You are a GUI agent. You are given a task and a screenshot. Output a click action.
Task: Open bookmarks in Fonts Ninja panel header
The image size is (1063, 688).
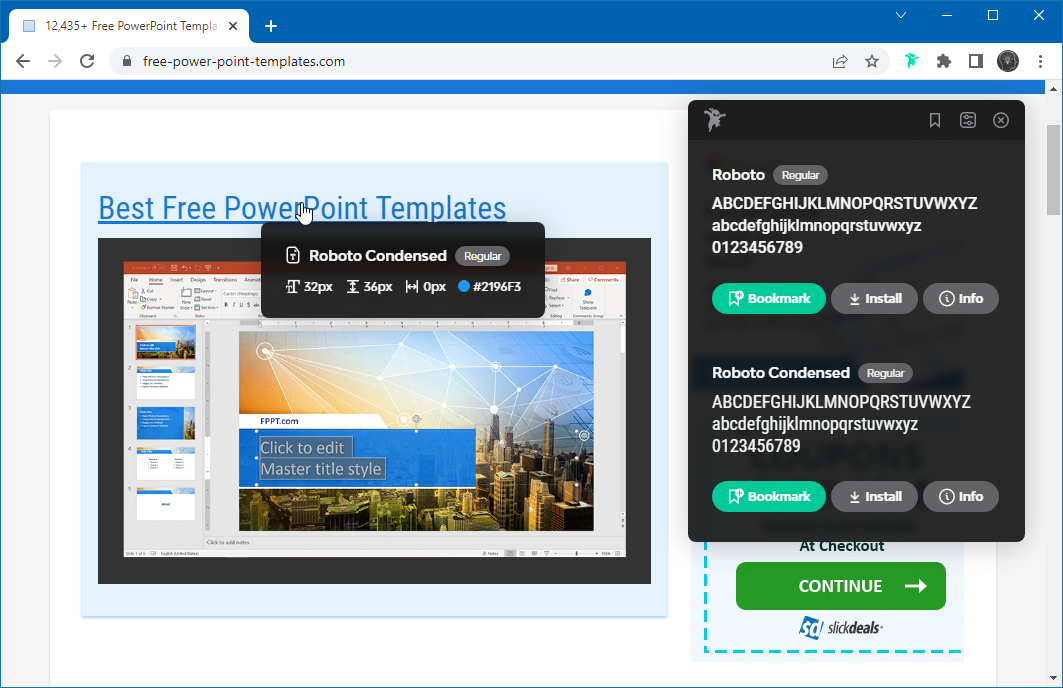(x=935, y=120)
